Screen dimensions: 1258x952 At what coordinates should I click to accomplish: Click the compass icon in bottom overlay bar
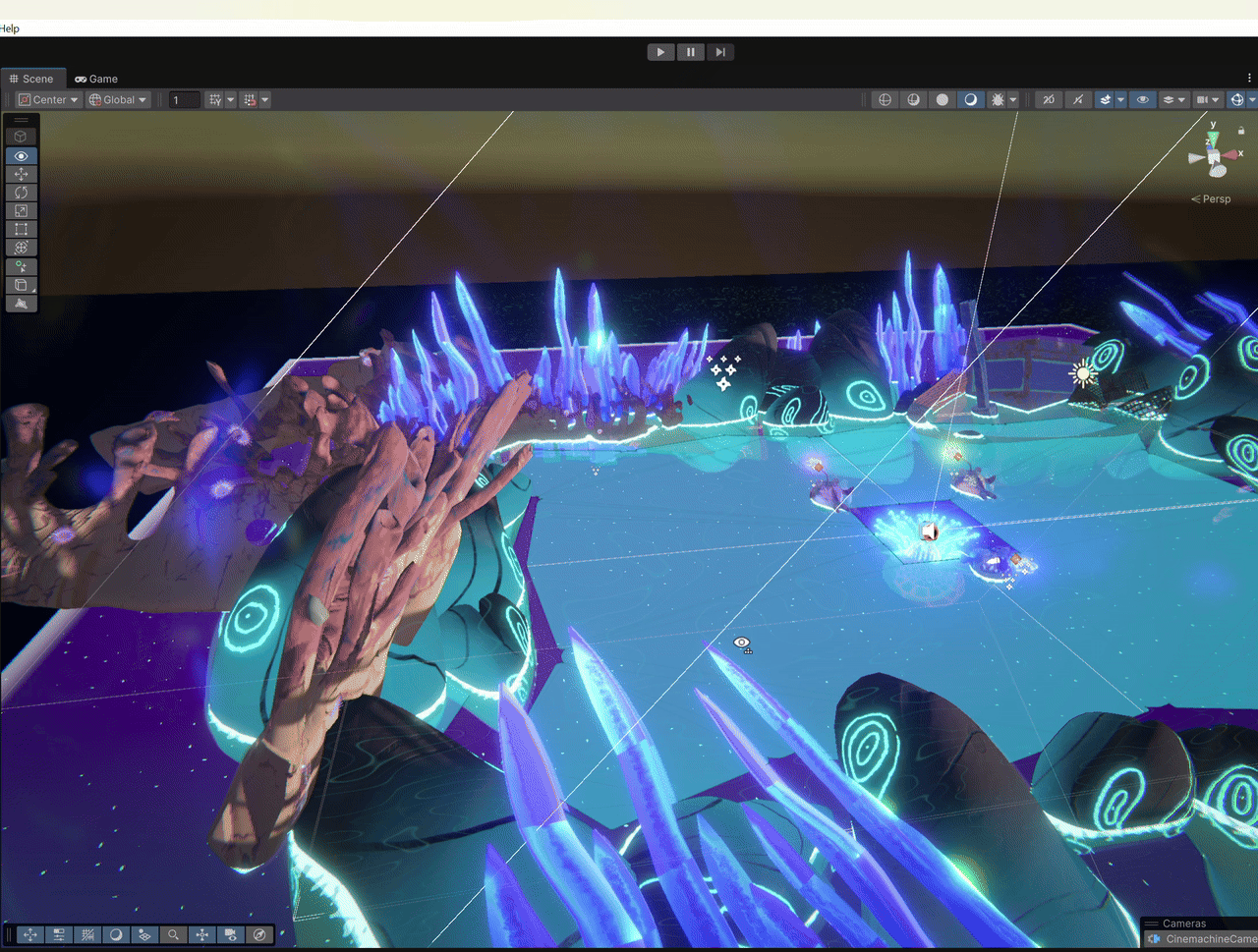tap(258, 935)
